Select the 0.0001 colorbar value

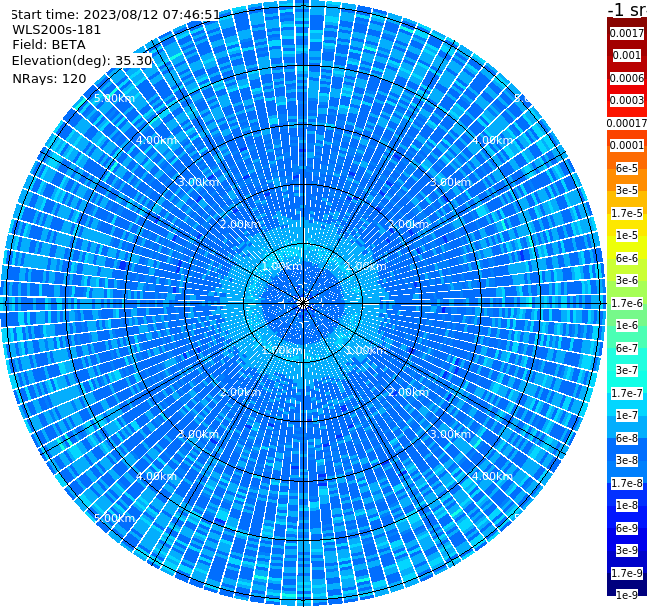coord(627,145)
